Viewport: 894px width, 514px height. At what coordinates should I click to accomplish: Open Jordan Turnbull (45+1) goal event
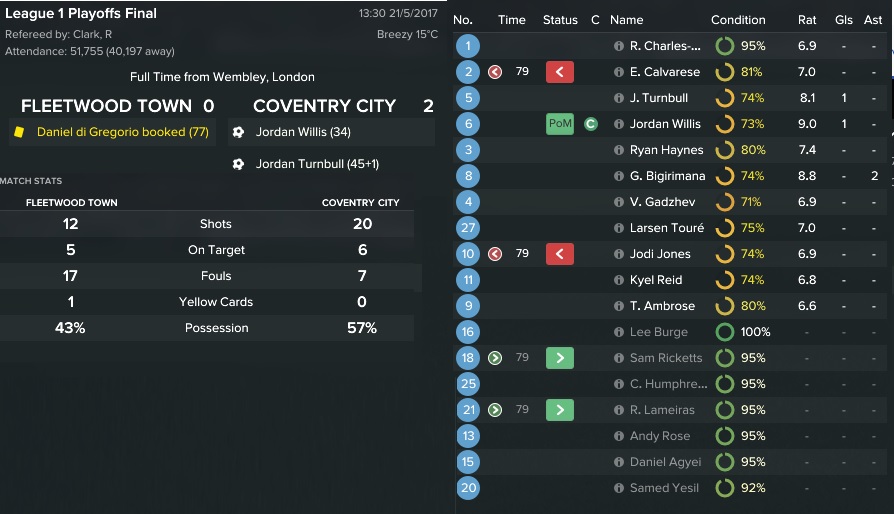[x=319, y=164]
